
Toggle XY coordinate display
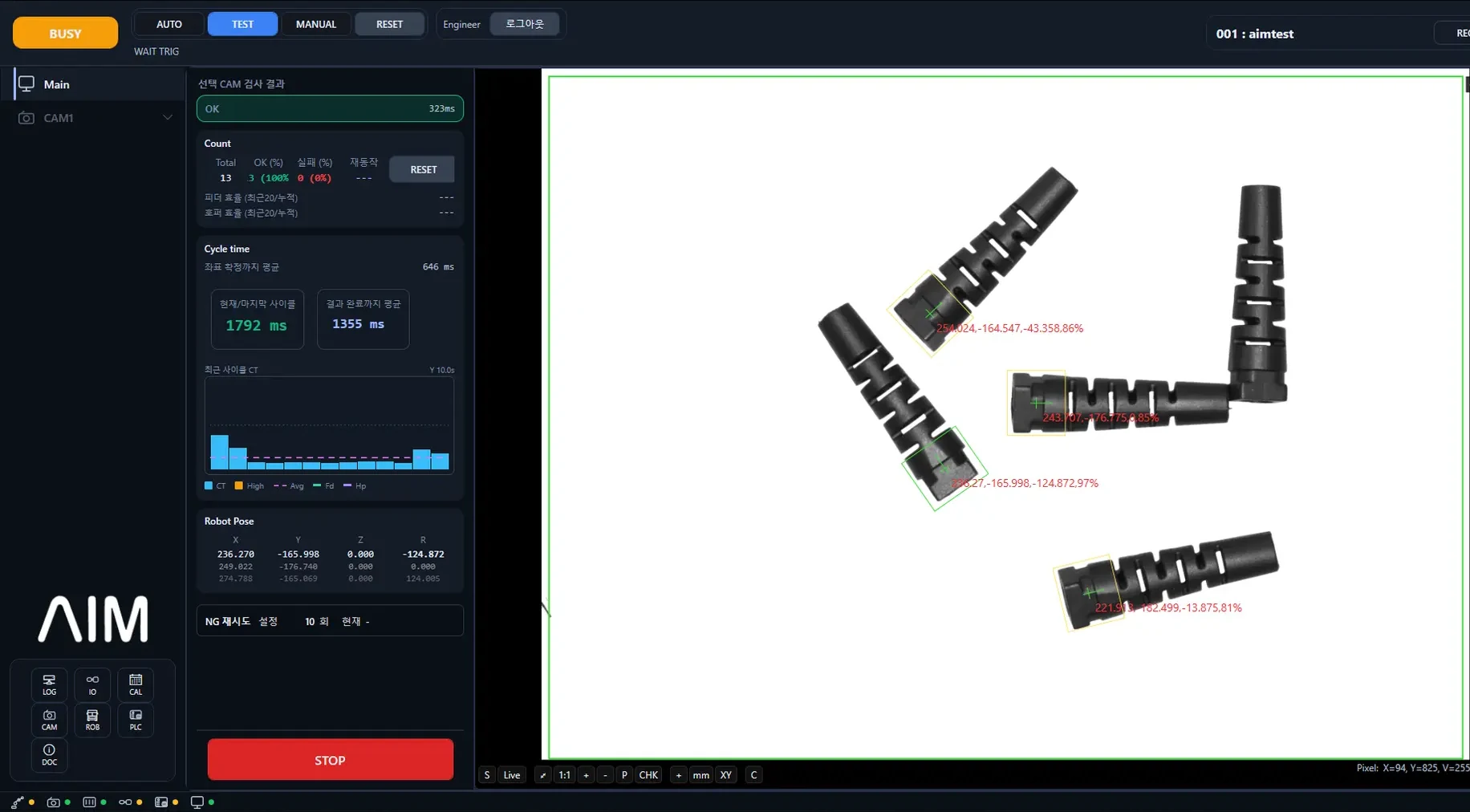tap(726, 775)
